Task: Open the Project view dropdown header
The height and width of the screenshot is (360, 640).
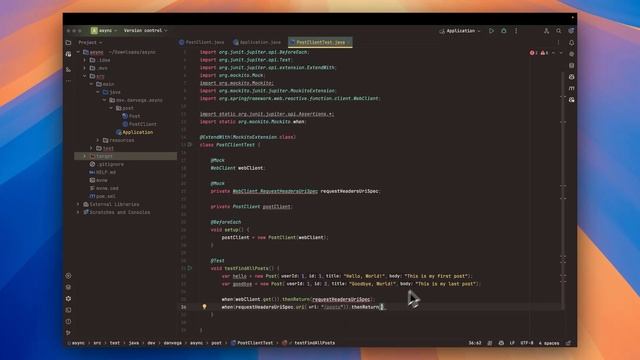Action: (x=90, y=42)
